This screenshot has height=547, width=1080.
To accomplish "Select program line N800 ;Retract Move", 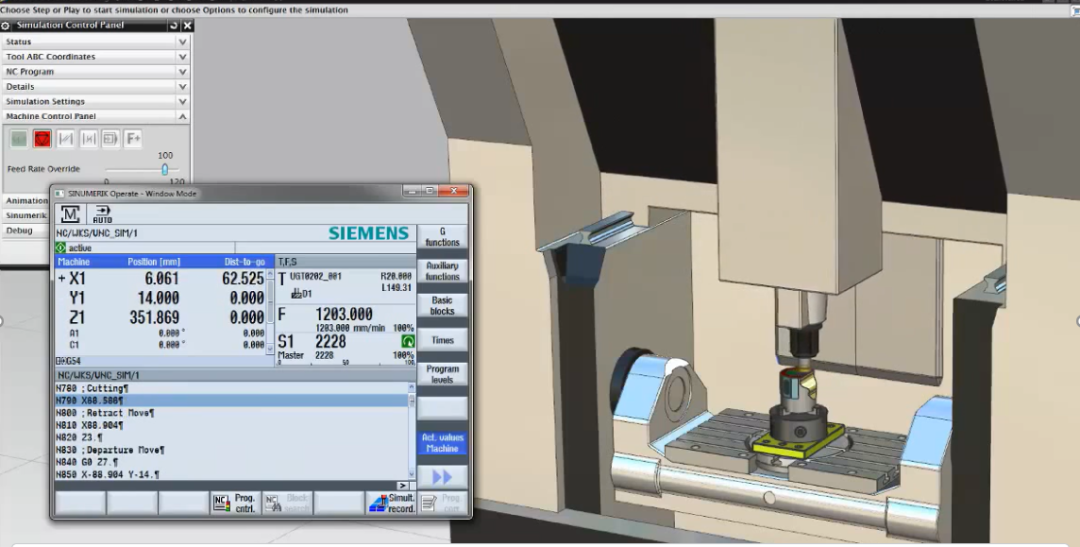I will point(231,413).
